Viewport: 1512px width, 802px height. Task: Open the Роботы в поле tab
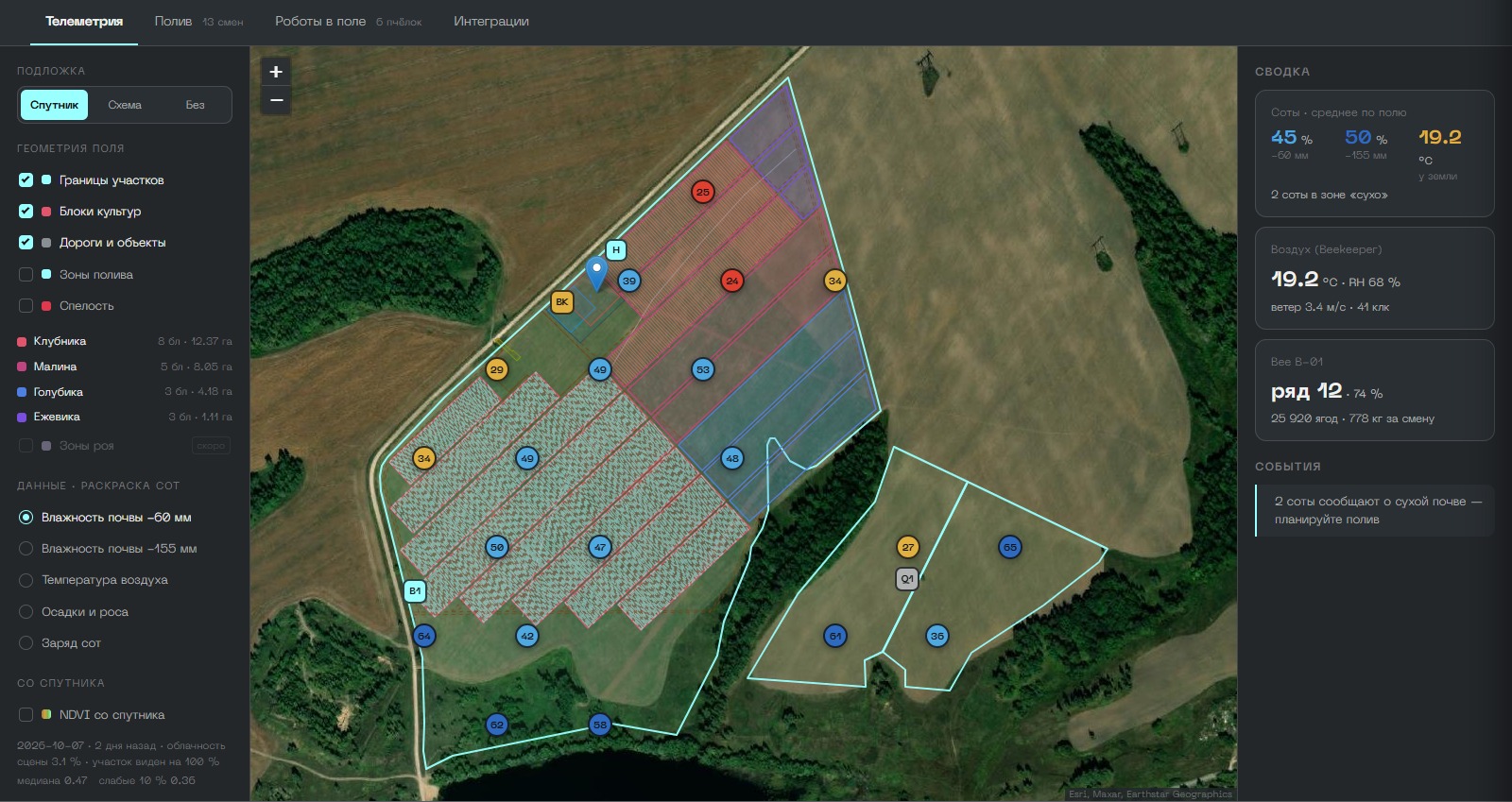(x=348, y=21)
